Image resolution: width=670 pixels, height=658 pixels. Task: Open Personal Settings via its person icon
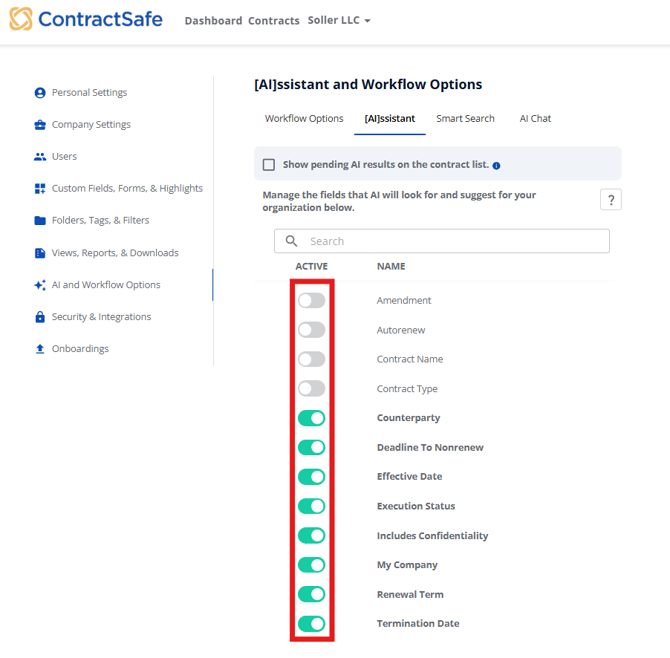[x=40, y=93]
